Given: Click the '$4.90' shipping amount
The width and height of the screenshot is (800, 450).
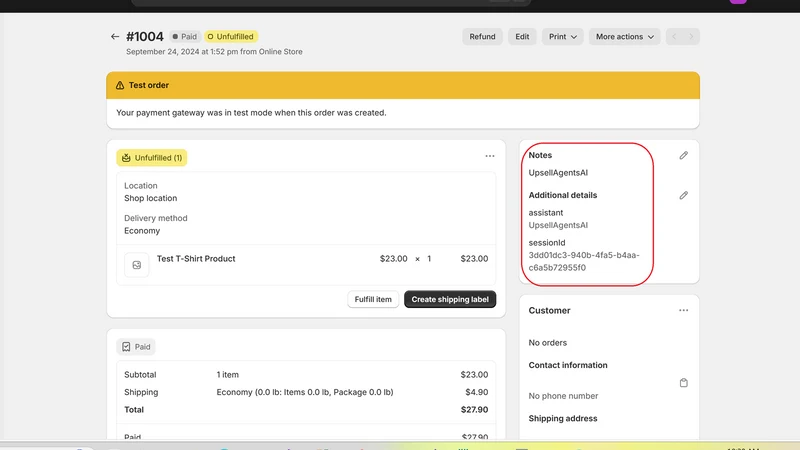Looking at the screenshot, I should point(477,392).
